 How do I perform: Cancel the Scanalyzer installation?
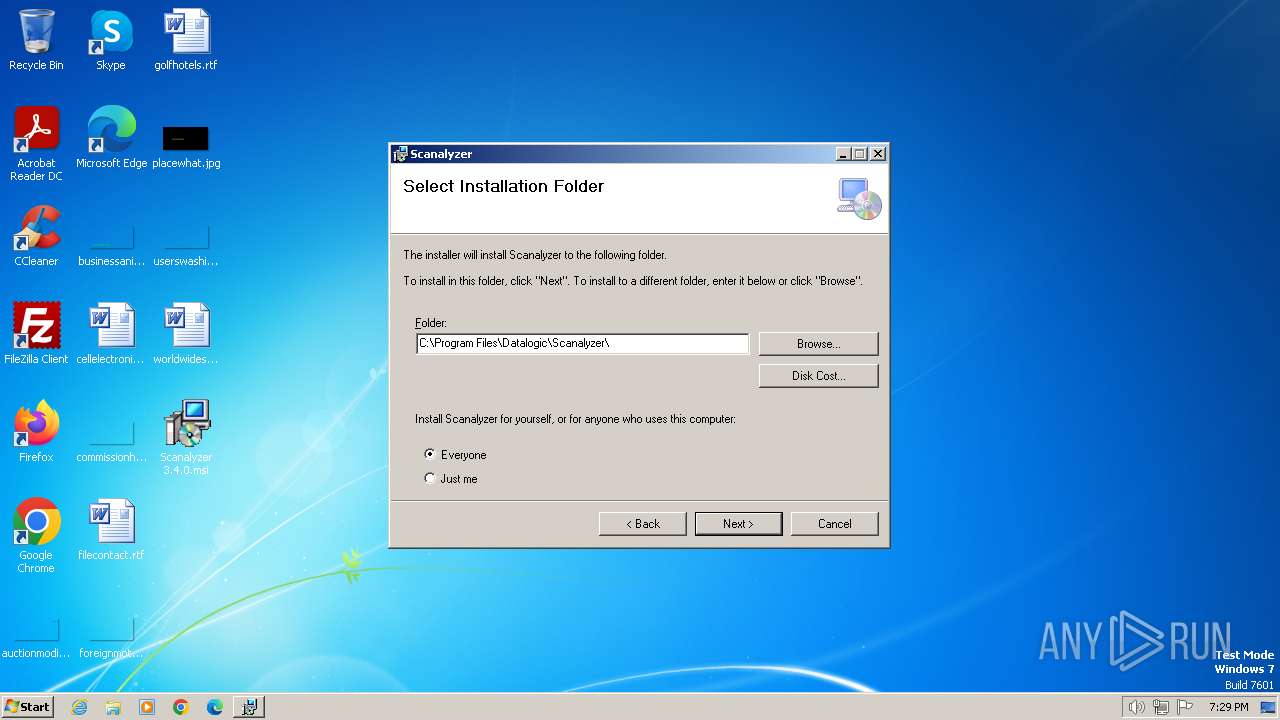point(834,524)
